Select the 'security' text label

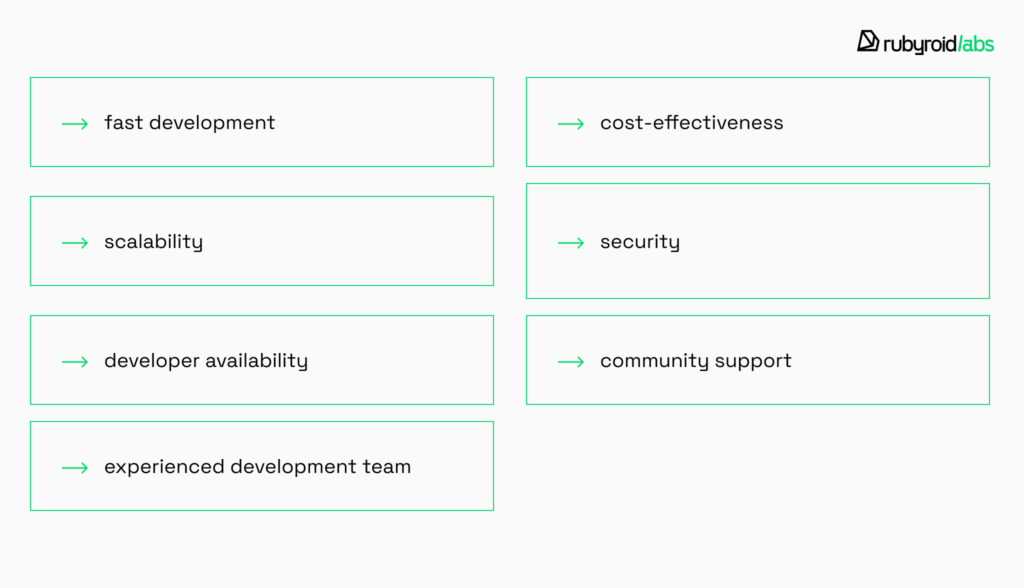(x=639, y=242)
